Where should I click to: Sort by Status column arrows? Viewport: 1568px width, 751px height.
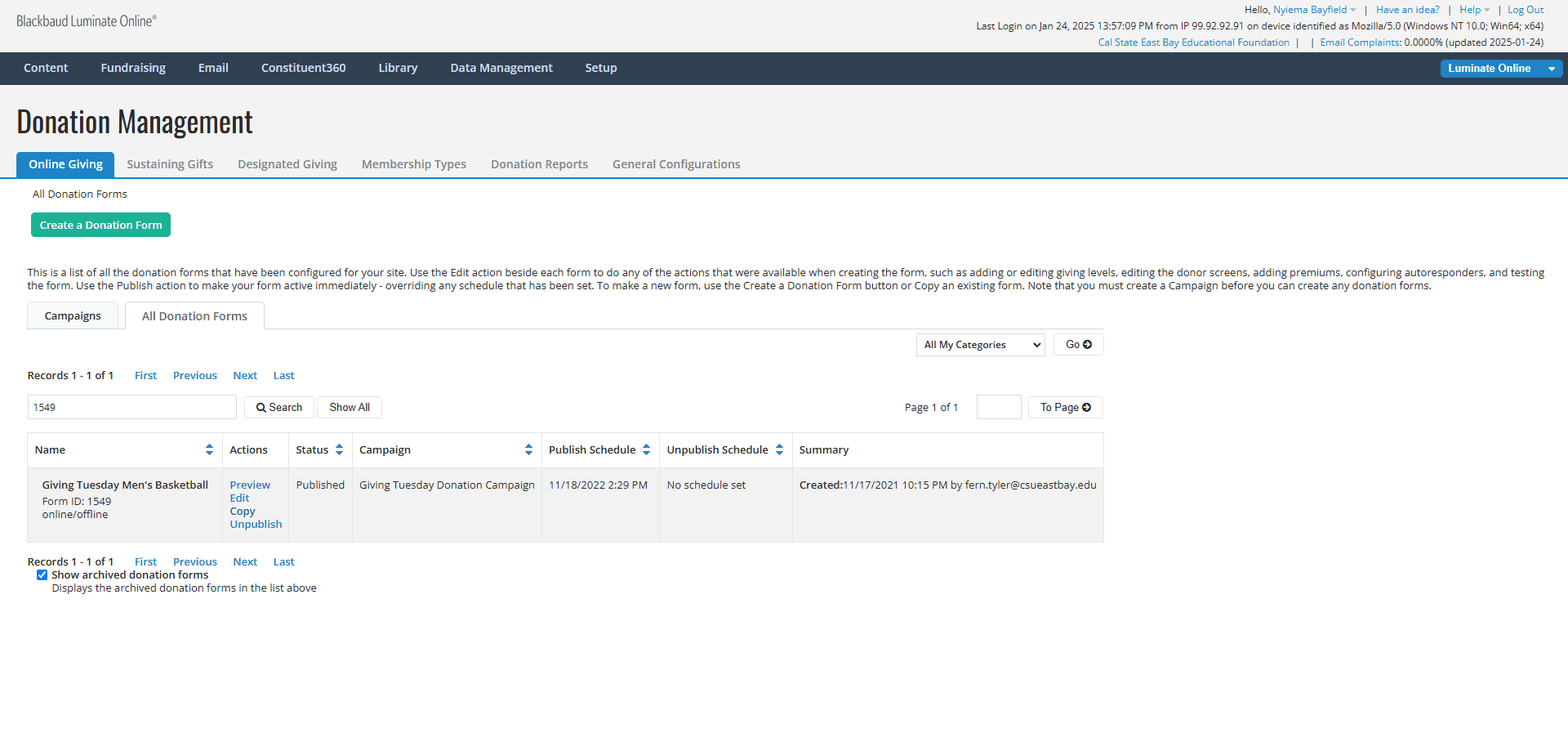[339, 450]
